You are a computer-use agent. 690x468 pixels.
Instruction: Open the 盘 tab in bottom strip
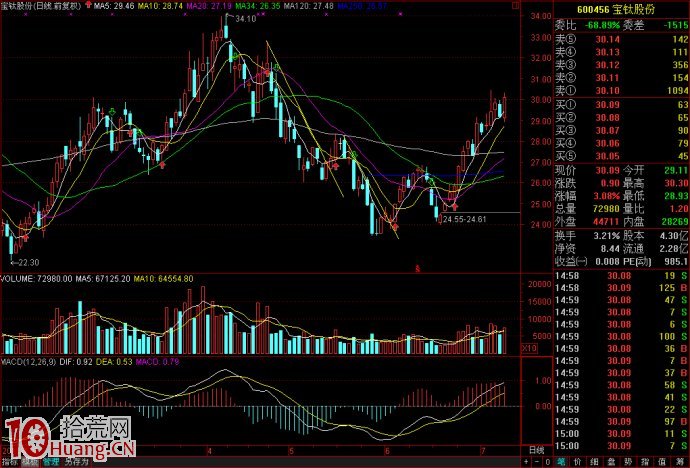[612, 462]
